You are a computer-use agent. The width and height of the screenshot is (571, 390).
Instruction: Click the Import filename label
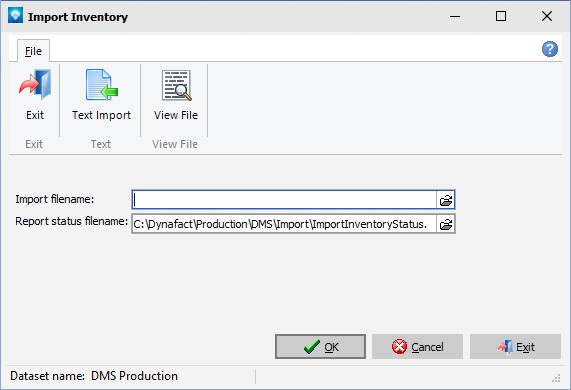(x=55, y=199)
